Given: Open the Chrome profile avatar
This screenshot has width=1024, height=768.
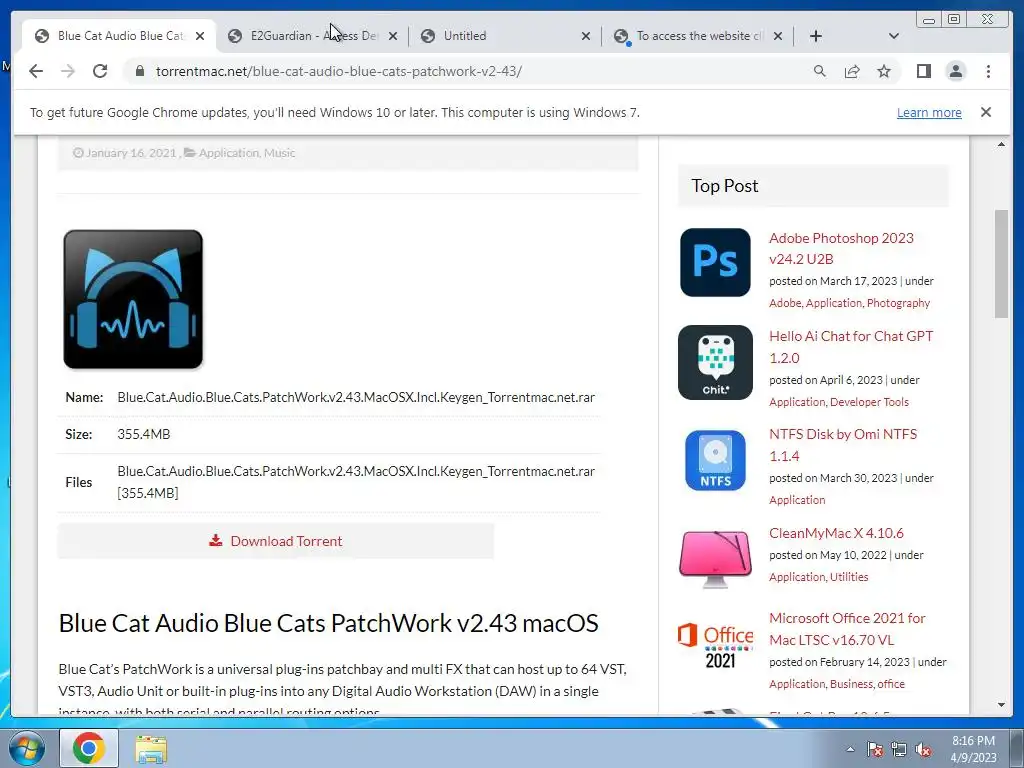Looking at the screenshot, I should coord(955,71).
